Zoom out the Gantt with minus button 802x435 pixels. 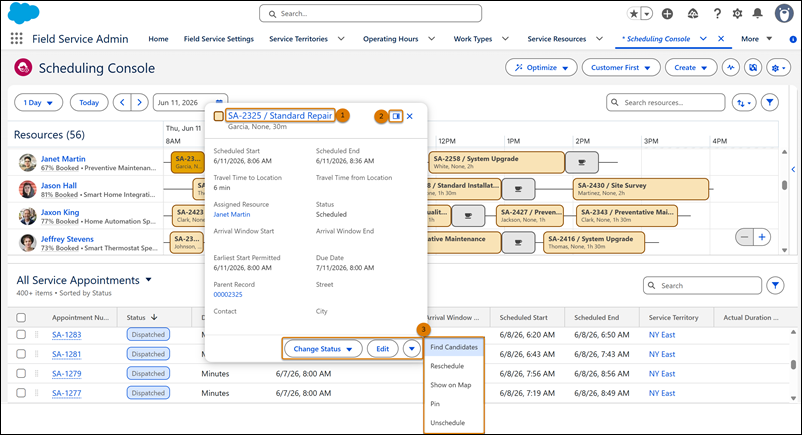click(744, 237)
